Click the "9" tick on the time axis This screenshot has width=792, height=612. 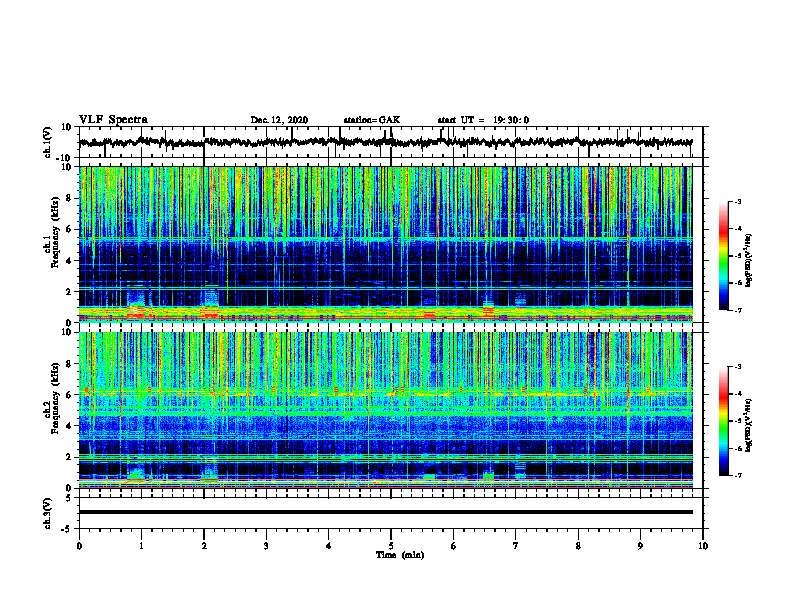point(640,546)
